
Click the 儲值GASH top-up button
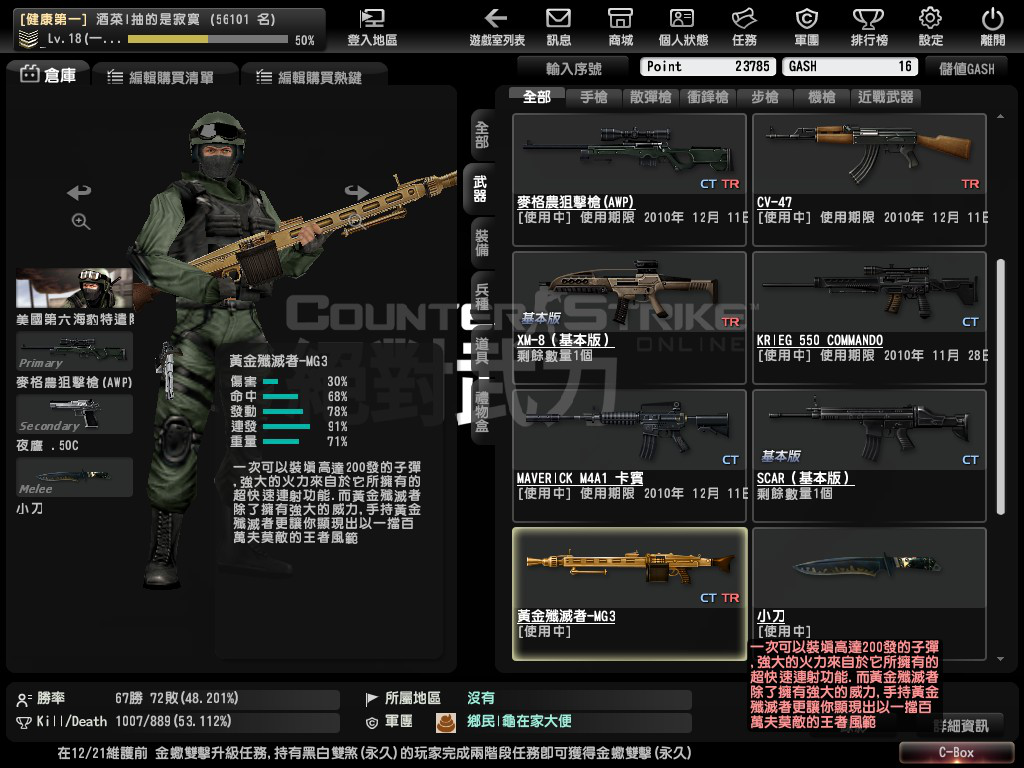tap(966, 68)
